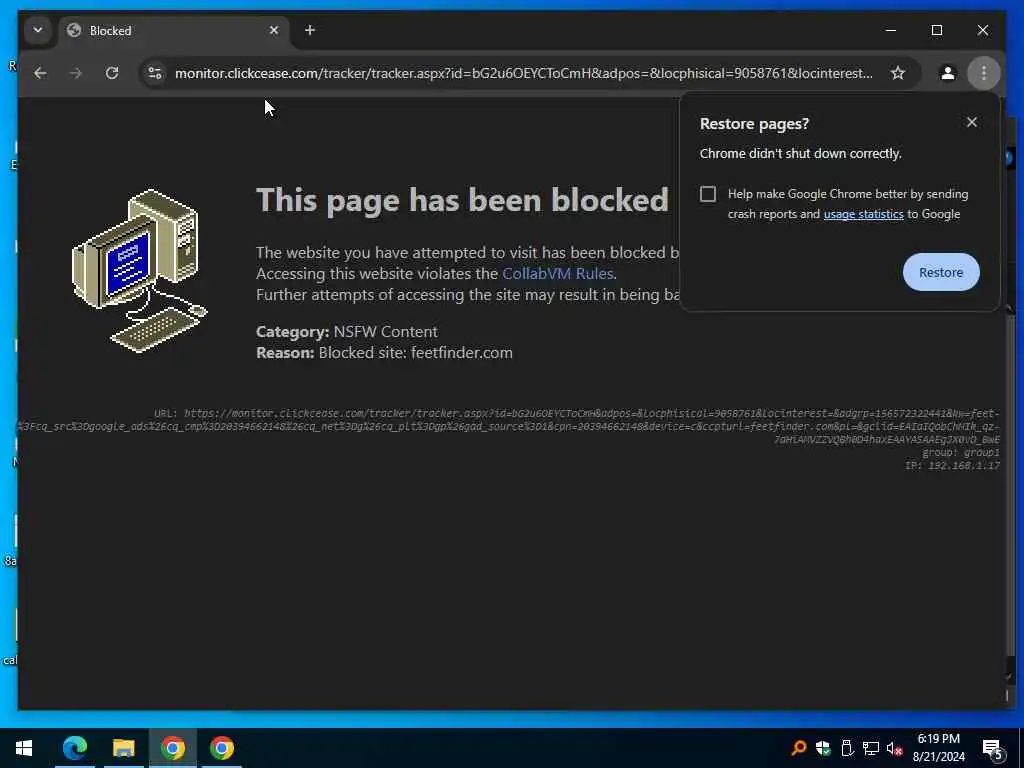
Task: Click the 'group: group1' text
Action: [961, 453]
